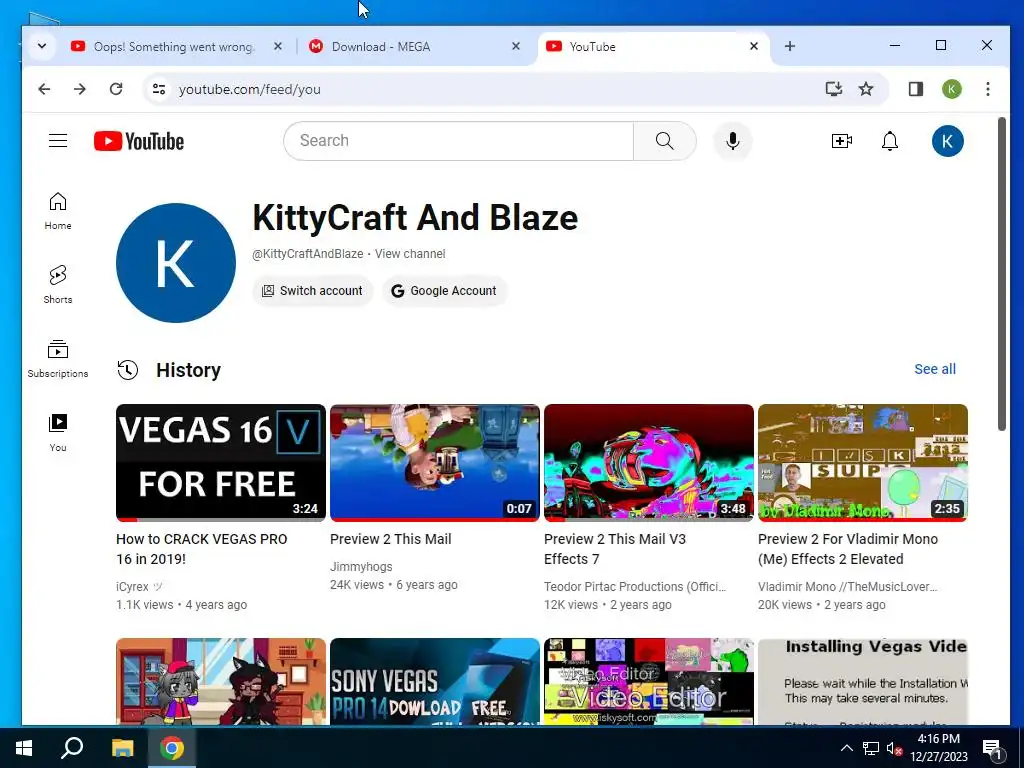Open the Video Editor thumbnail
Screen dimensions: 1024x768
tap(648, 681)
